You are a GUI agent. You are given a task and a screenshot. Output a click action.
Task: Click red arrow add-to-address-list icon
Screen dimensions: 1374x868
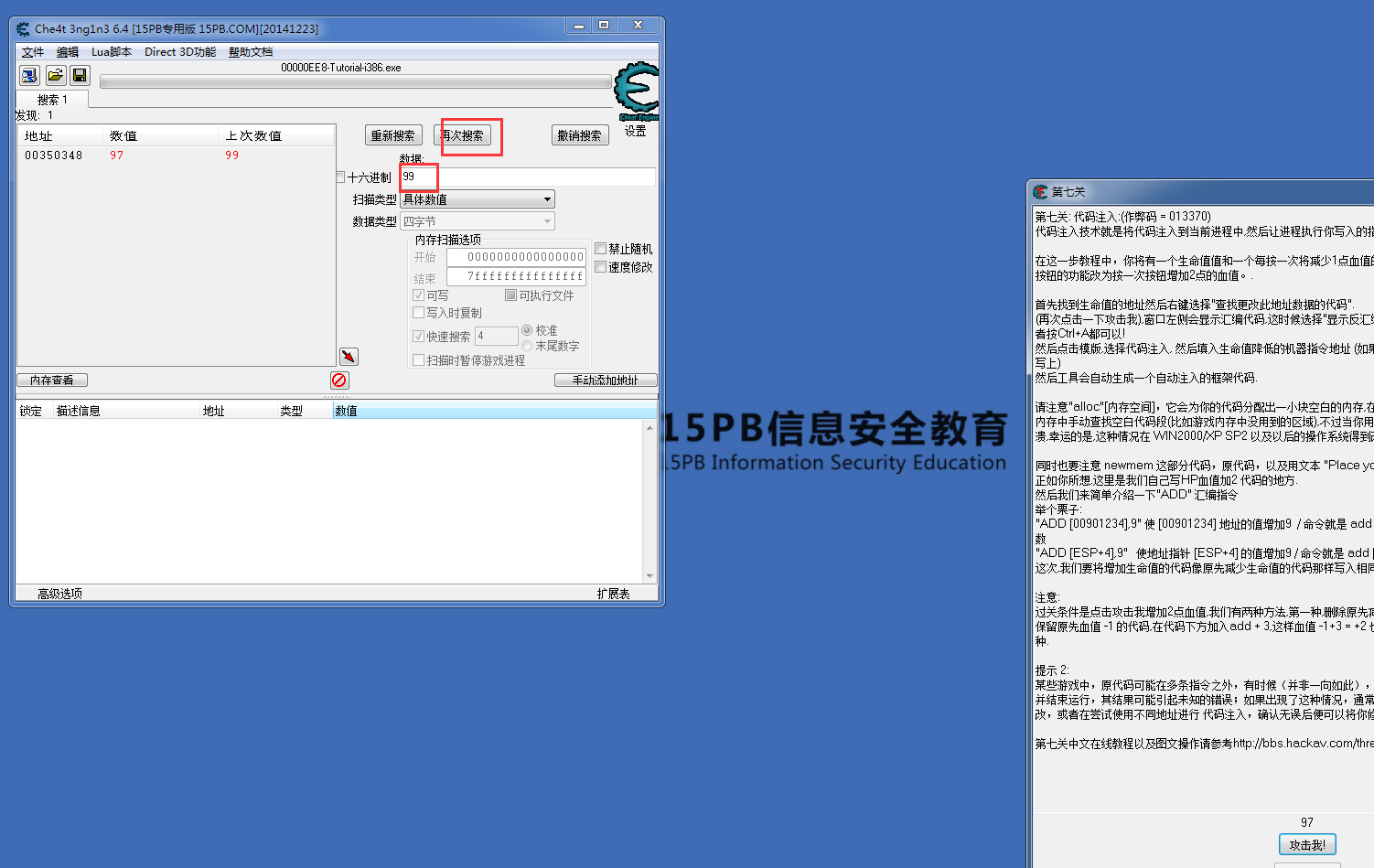(x=349, y=357)
